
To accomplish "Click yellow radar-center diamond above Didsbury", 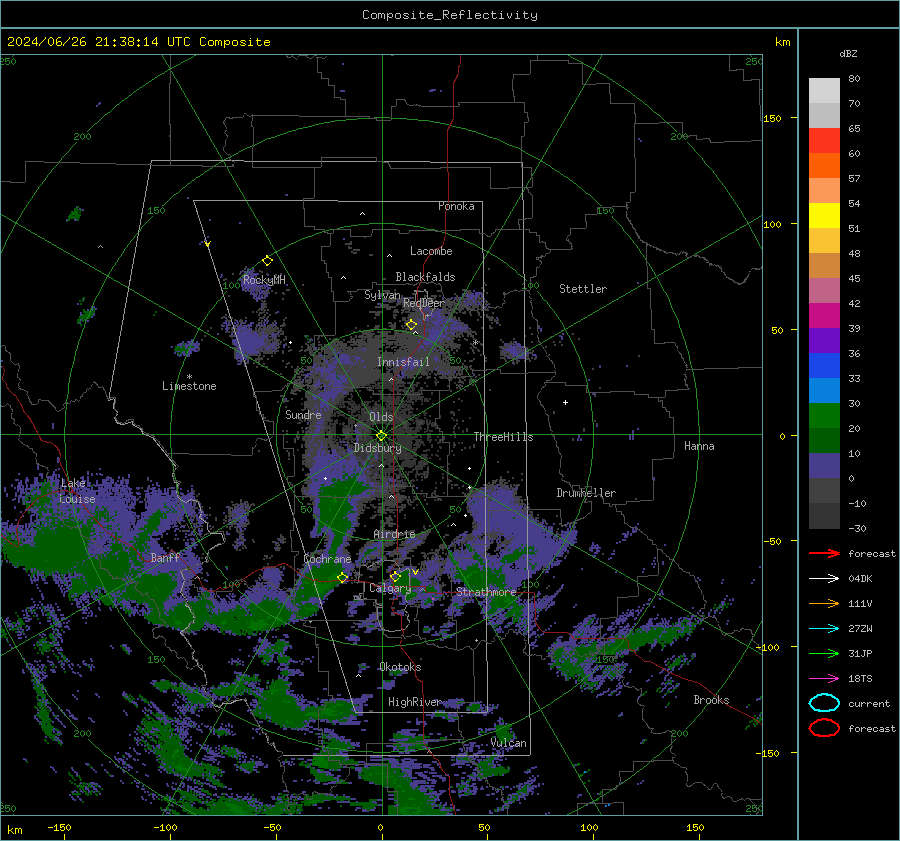I will point(381,436).
